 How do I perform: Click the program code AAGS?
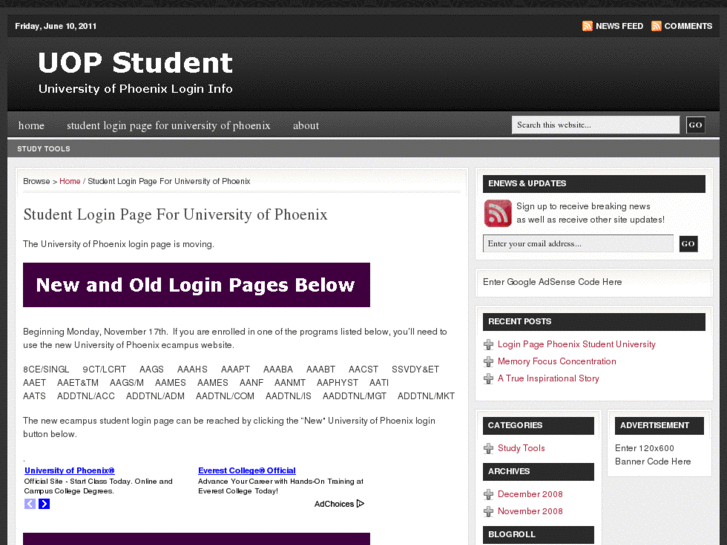152,370
